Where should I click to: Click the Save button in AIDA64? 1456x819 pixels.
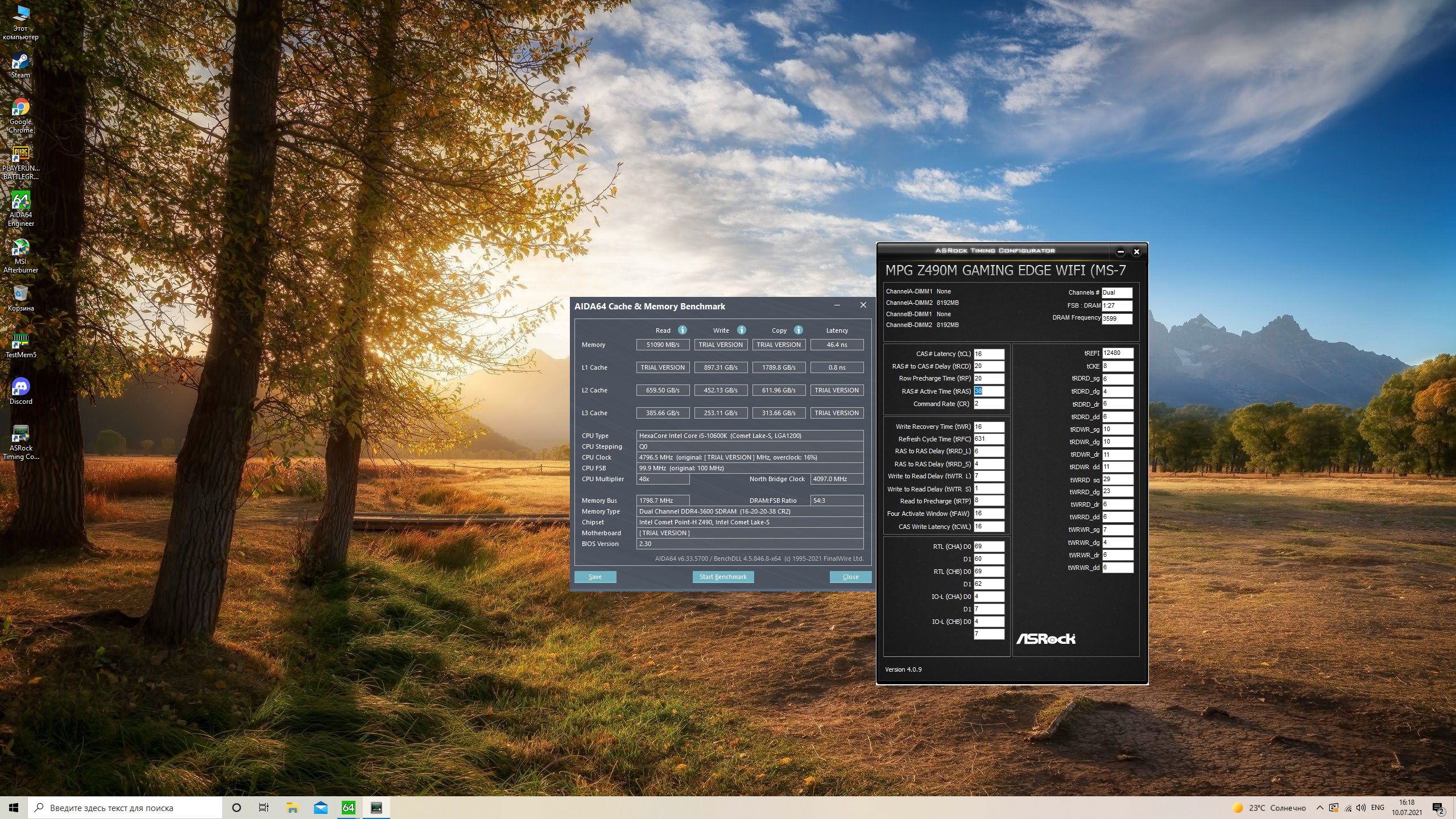595,577
